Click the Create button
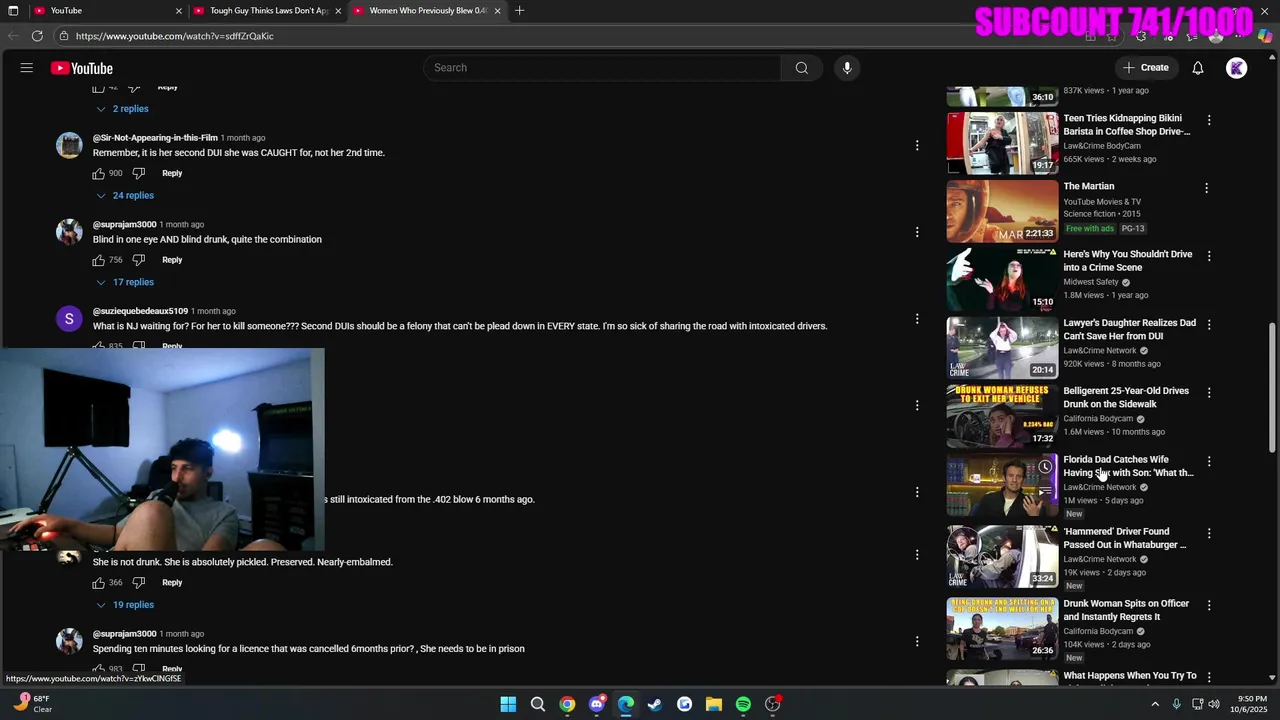 [1146, 68]
